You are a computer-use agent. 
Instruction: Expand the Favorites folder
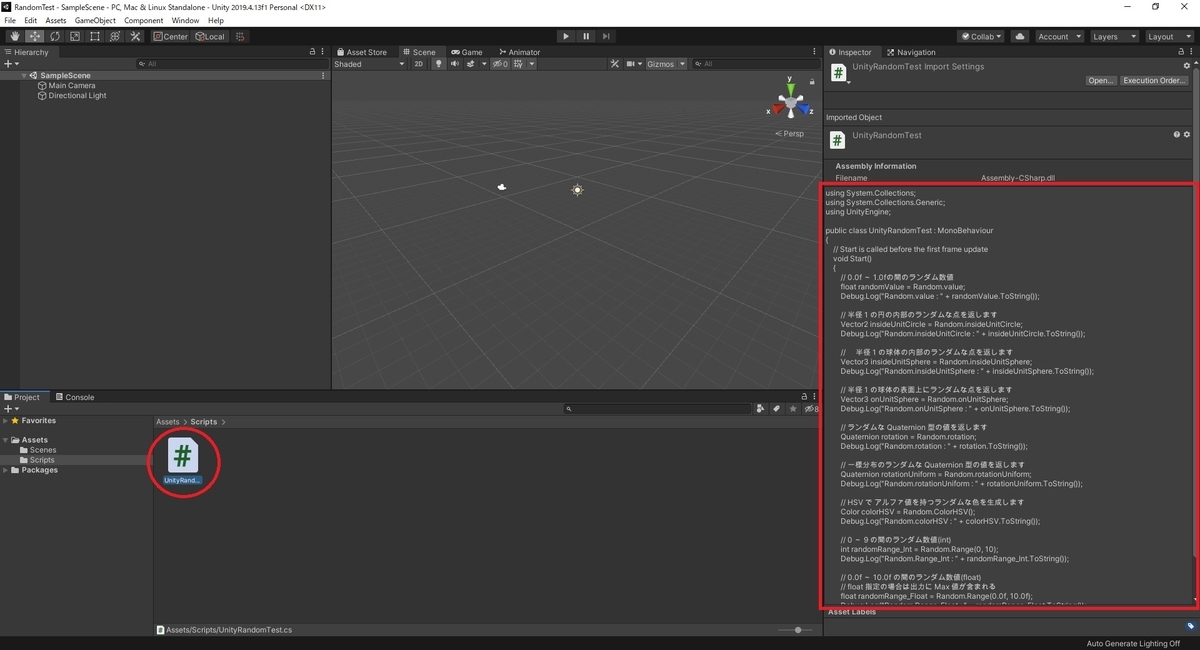point(5,421)
